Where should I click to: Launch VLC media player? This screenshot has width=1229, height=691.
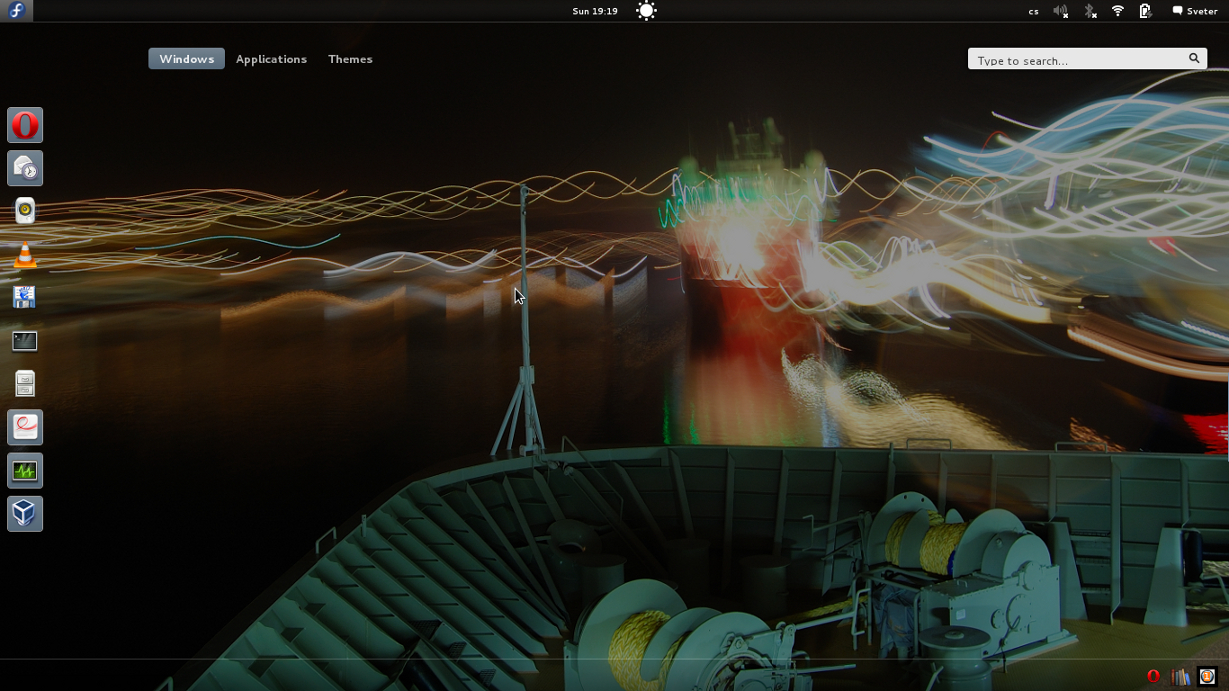[x=25, y=255]
